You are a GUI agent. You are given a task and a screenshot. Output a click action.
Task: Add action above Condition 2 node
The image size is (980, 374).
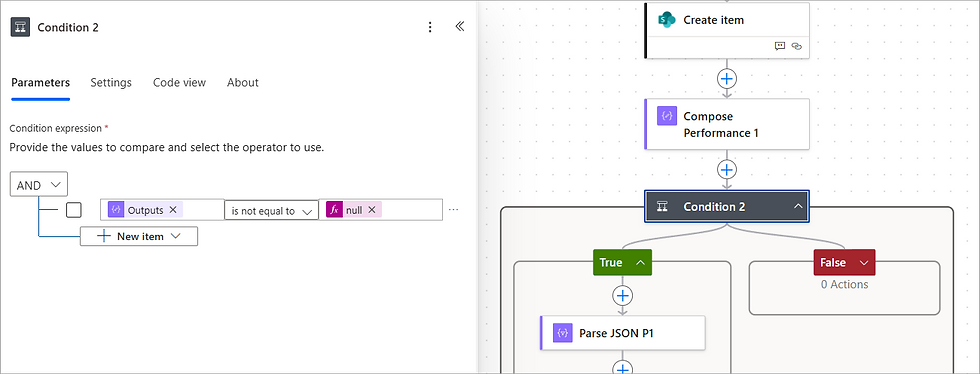click(x=726, y=169)
